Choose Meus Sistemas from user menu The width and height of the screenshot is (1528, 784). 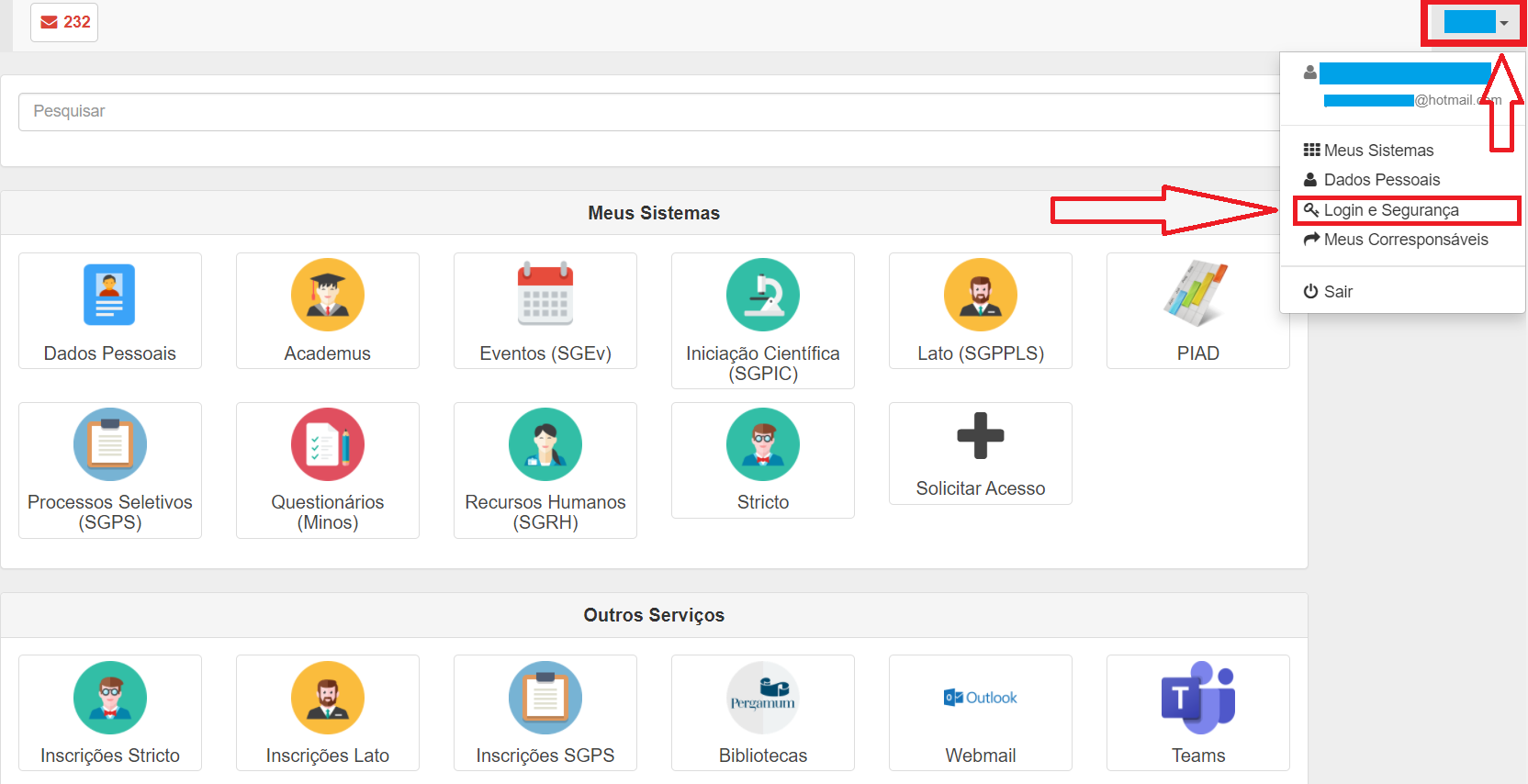[x=1377, y=151]
